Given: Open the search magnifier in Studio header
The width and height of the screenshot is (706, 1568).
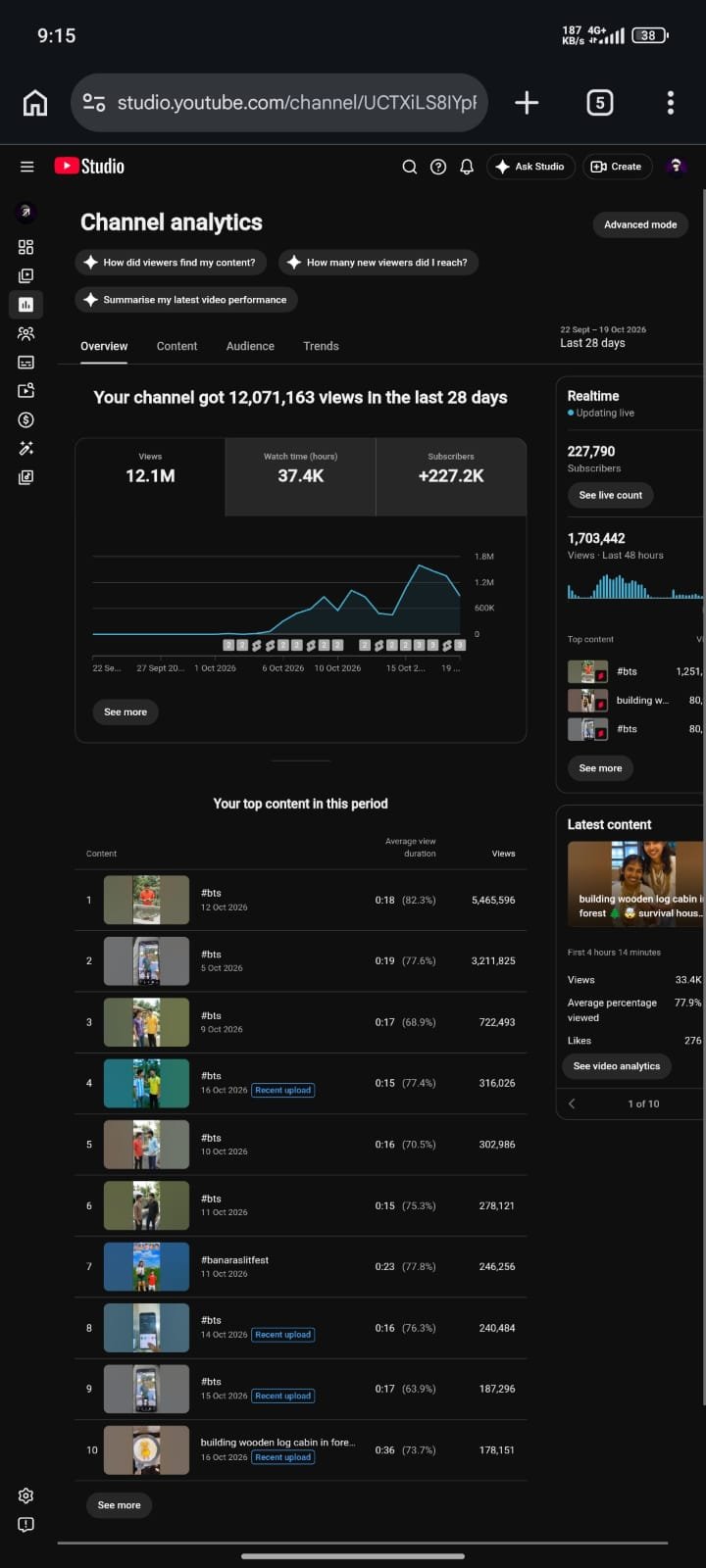Looking at the screenshot, I should pos(410,167).
